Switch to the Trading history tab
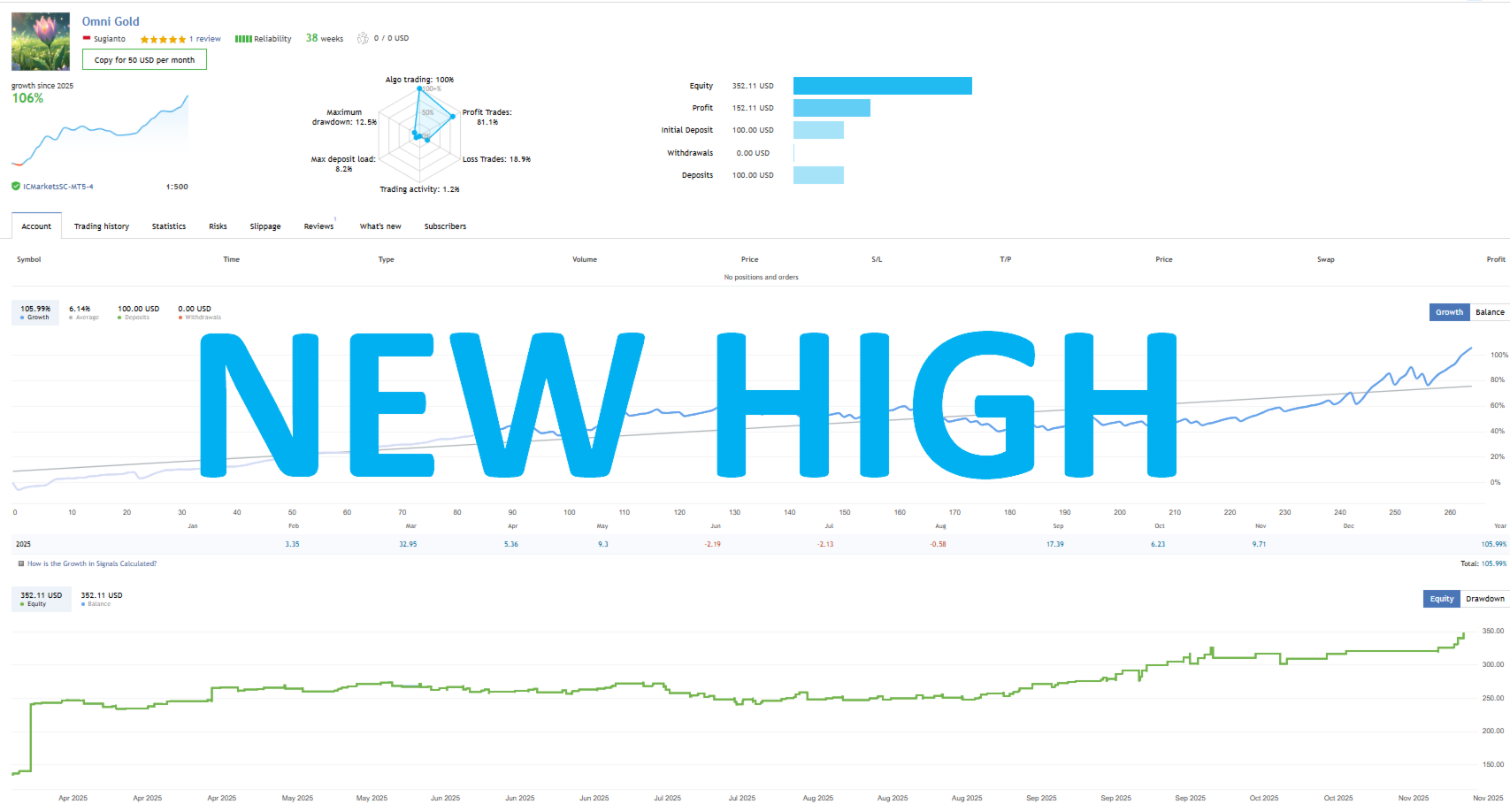 tap(102, 226)
